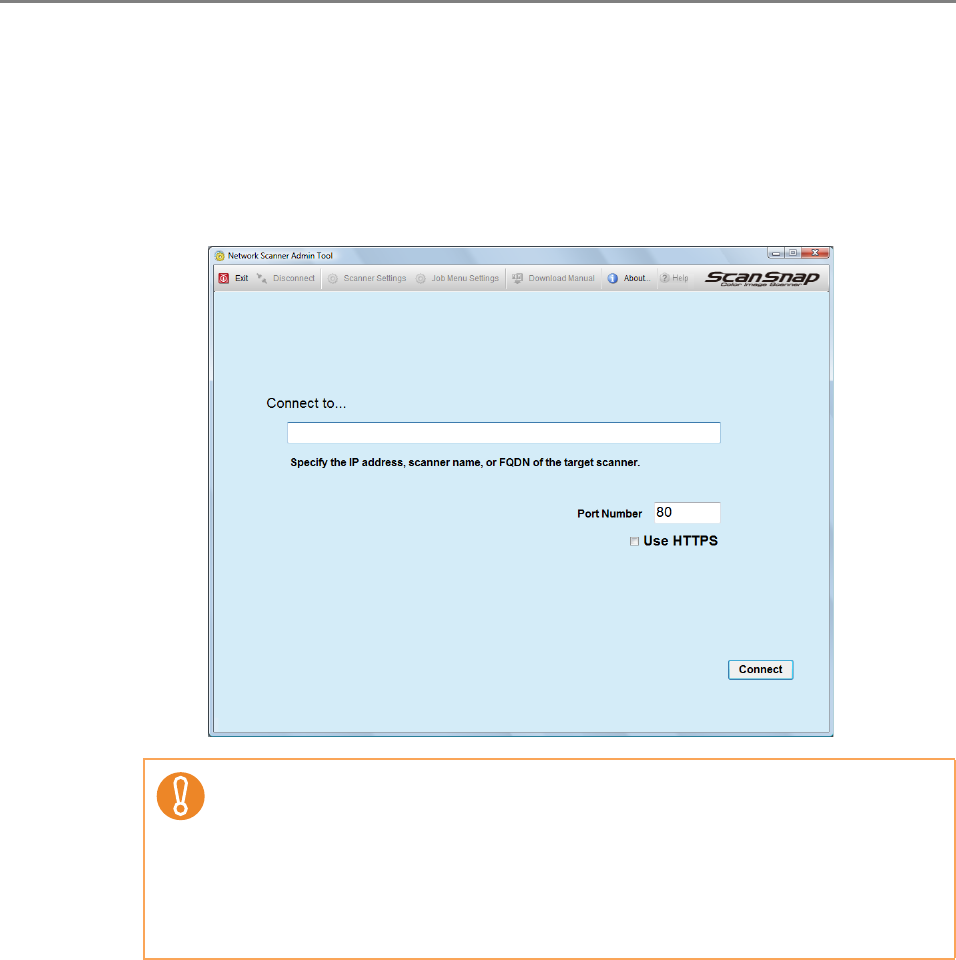Enable the Use HTTPS checkbox
956x960 pixels.
click(634, 541)
